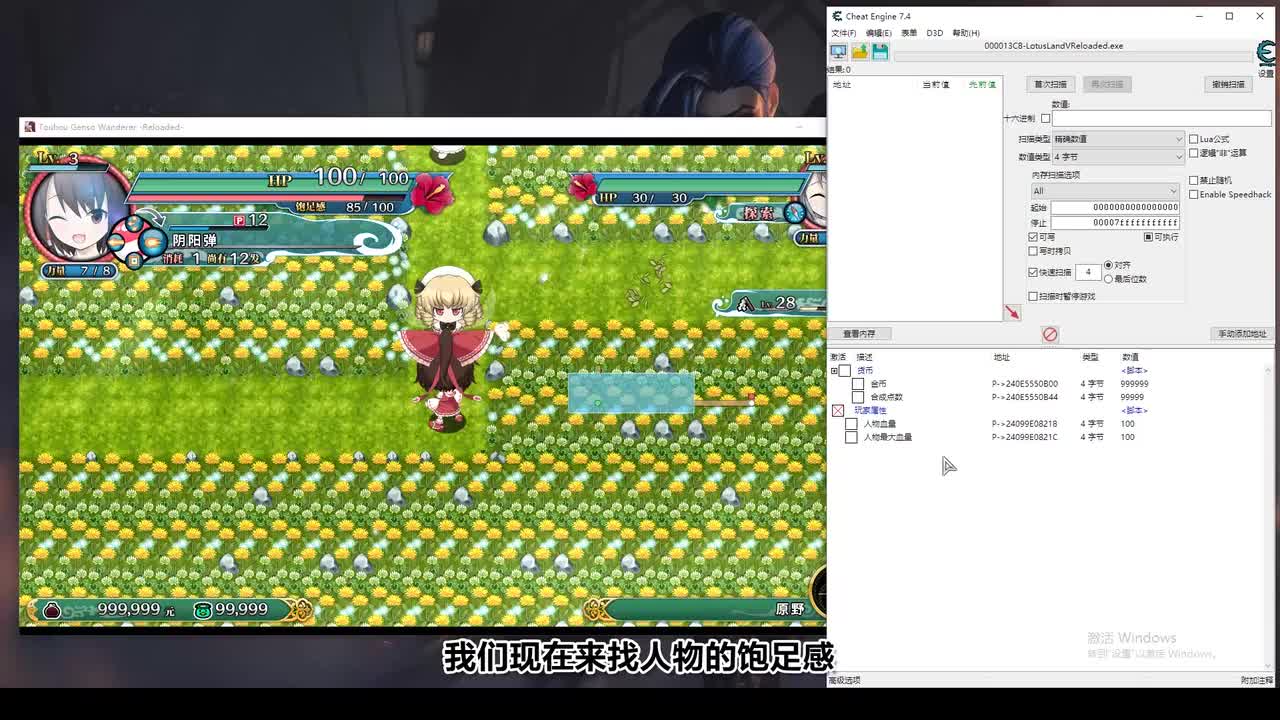Enable Speedhack checkbox
This screenshot has height=720, width=1280.
click(1193, 195)
